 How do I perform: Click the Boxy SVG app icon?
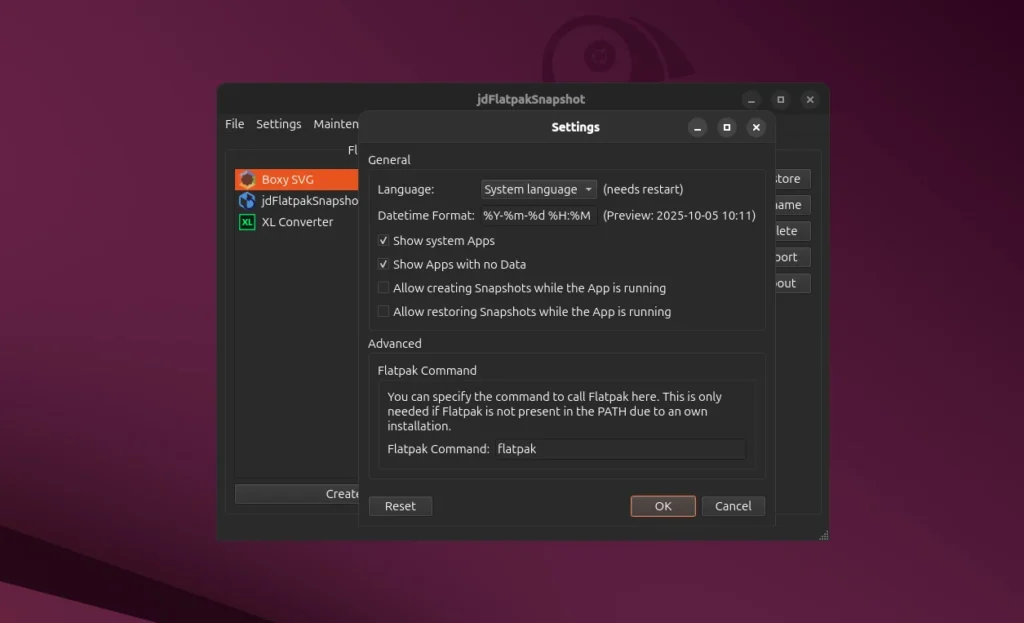point(247,180)
